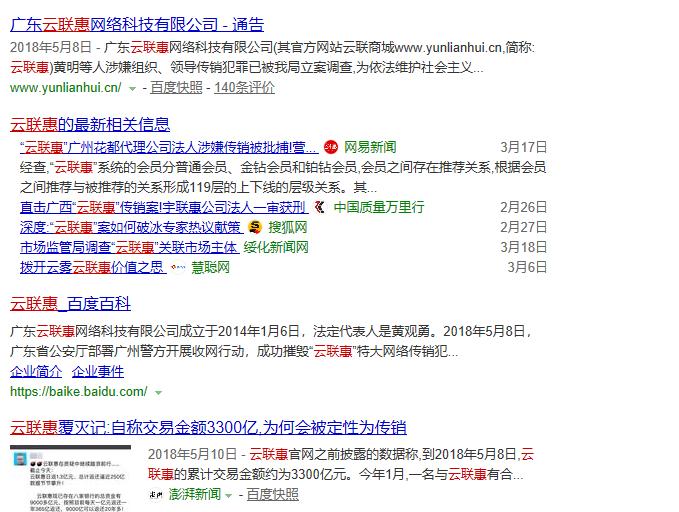The width and height of the screenshot is (679, 512).
Task: Open news 直击广西“云联惠”传销案
Action: point(164,207)
